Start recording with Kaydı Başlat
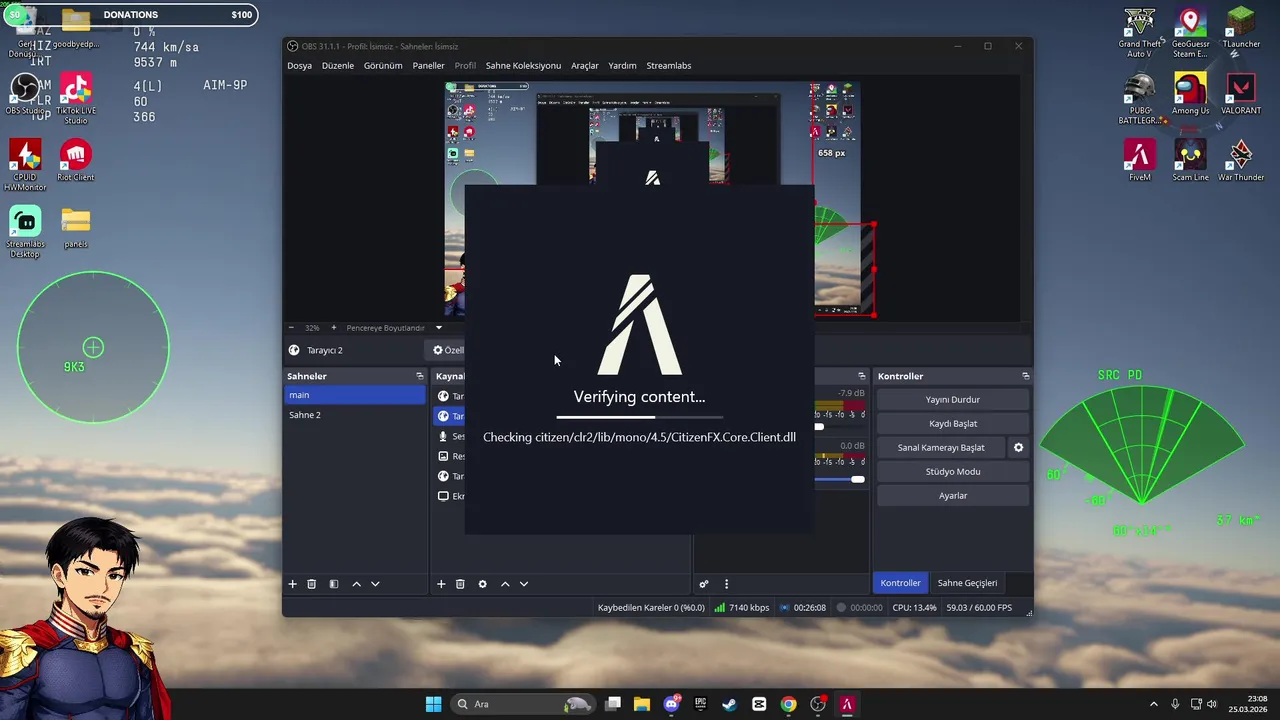The height and width of the screenshot is (720, 1280). click(x=952, y=424)
